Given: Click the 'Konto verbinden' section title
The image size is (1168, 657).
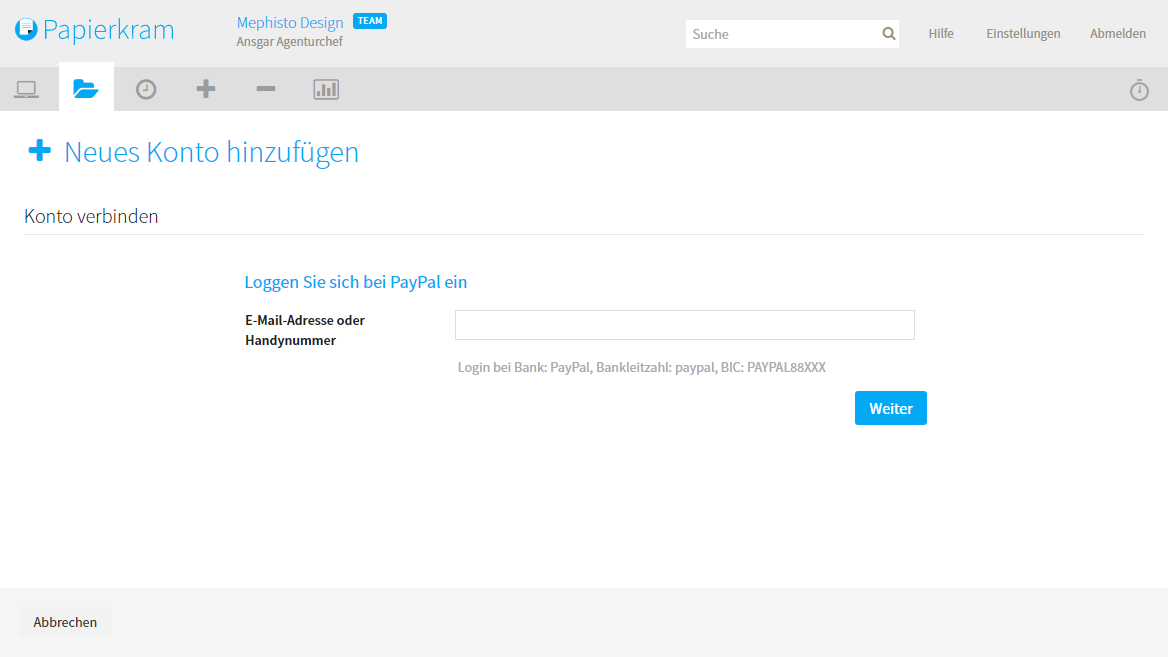Looking at the screenshot, I should [x=91, y=216].
